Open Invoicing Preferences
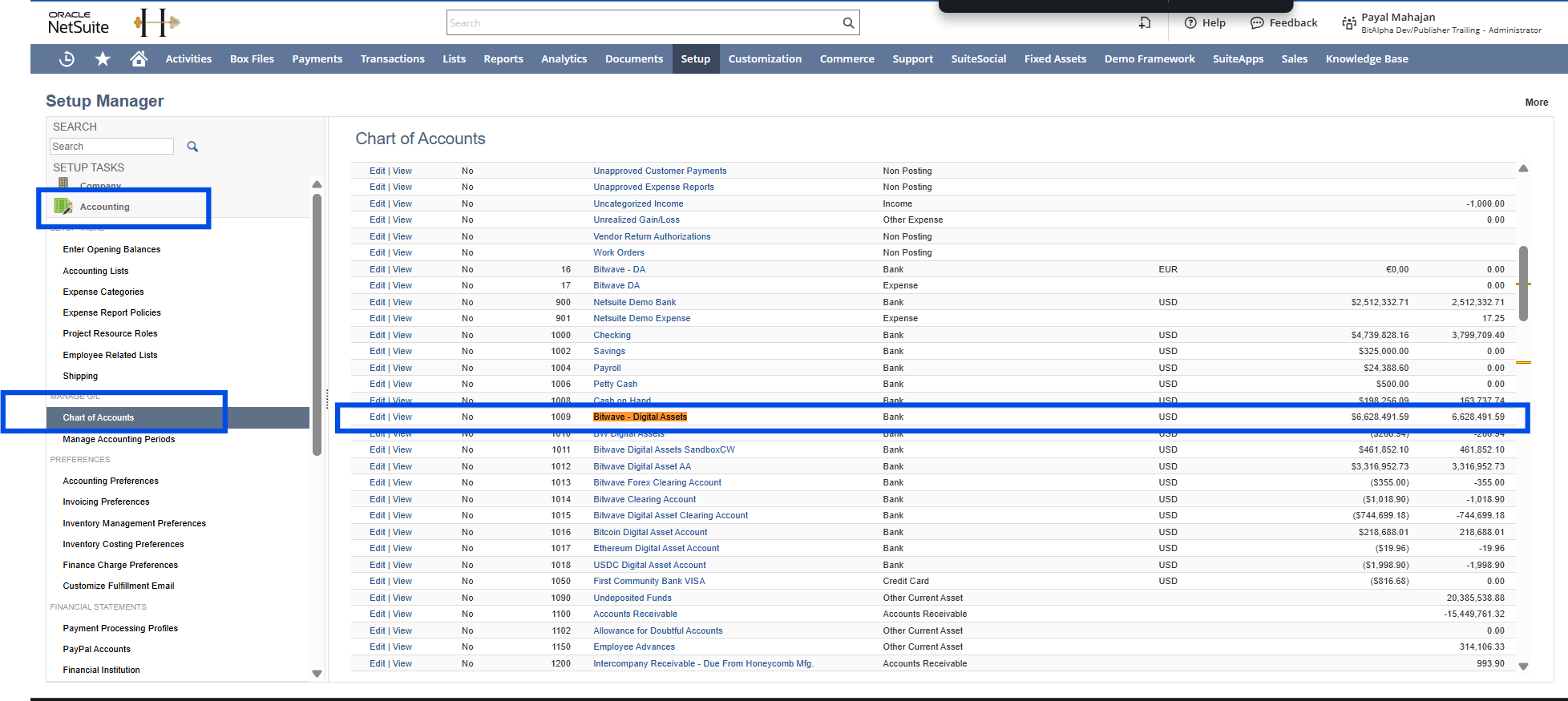Screen dimensions: 1568x701 106,502
